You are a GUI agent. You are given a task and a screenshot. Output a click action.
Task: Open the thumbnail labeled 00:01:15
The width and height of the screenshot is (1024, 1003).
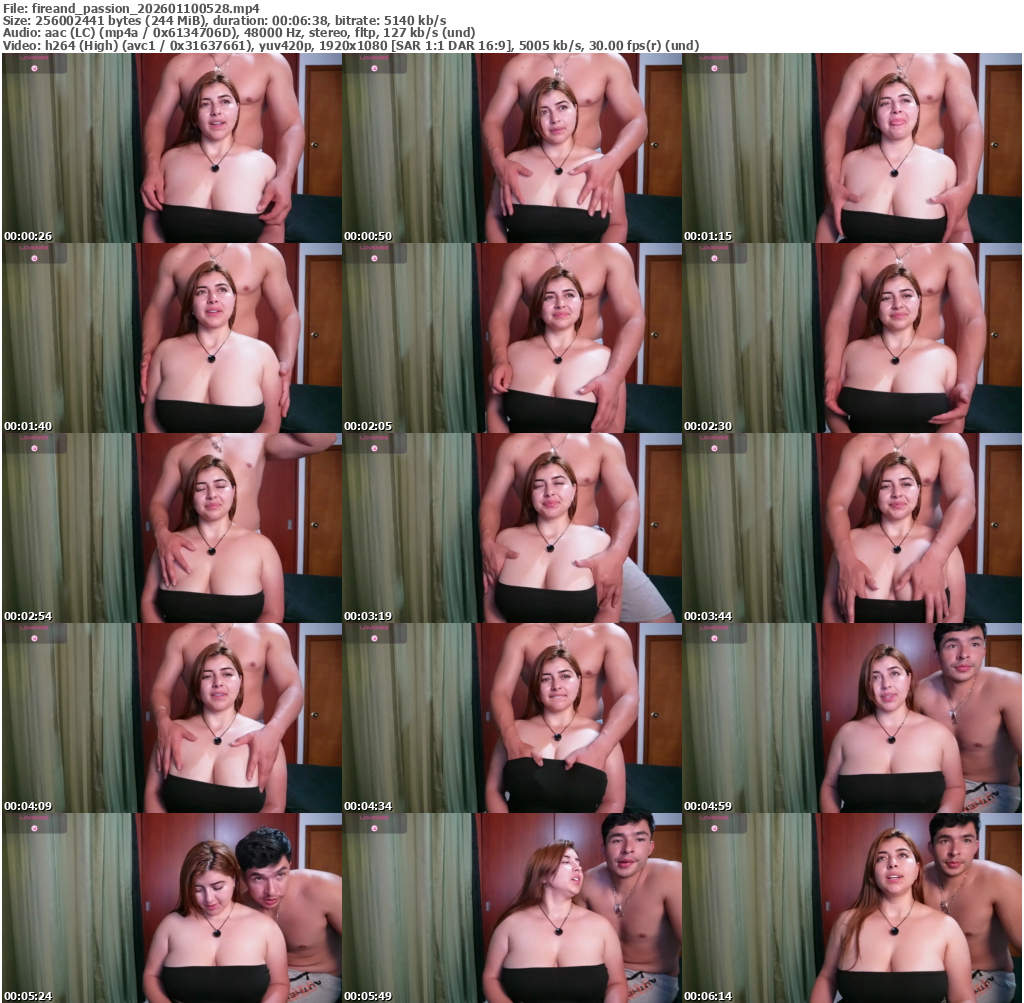tap(851, 148)
